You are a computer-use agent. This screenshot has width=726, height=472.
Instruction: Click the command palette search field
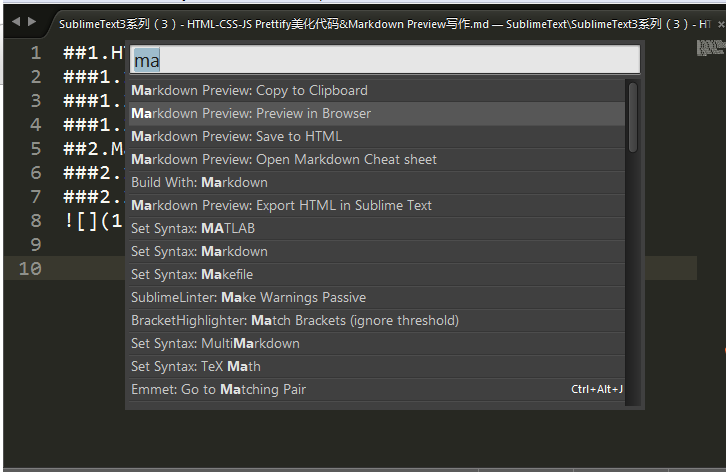385,60
